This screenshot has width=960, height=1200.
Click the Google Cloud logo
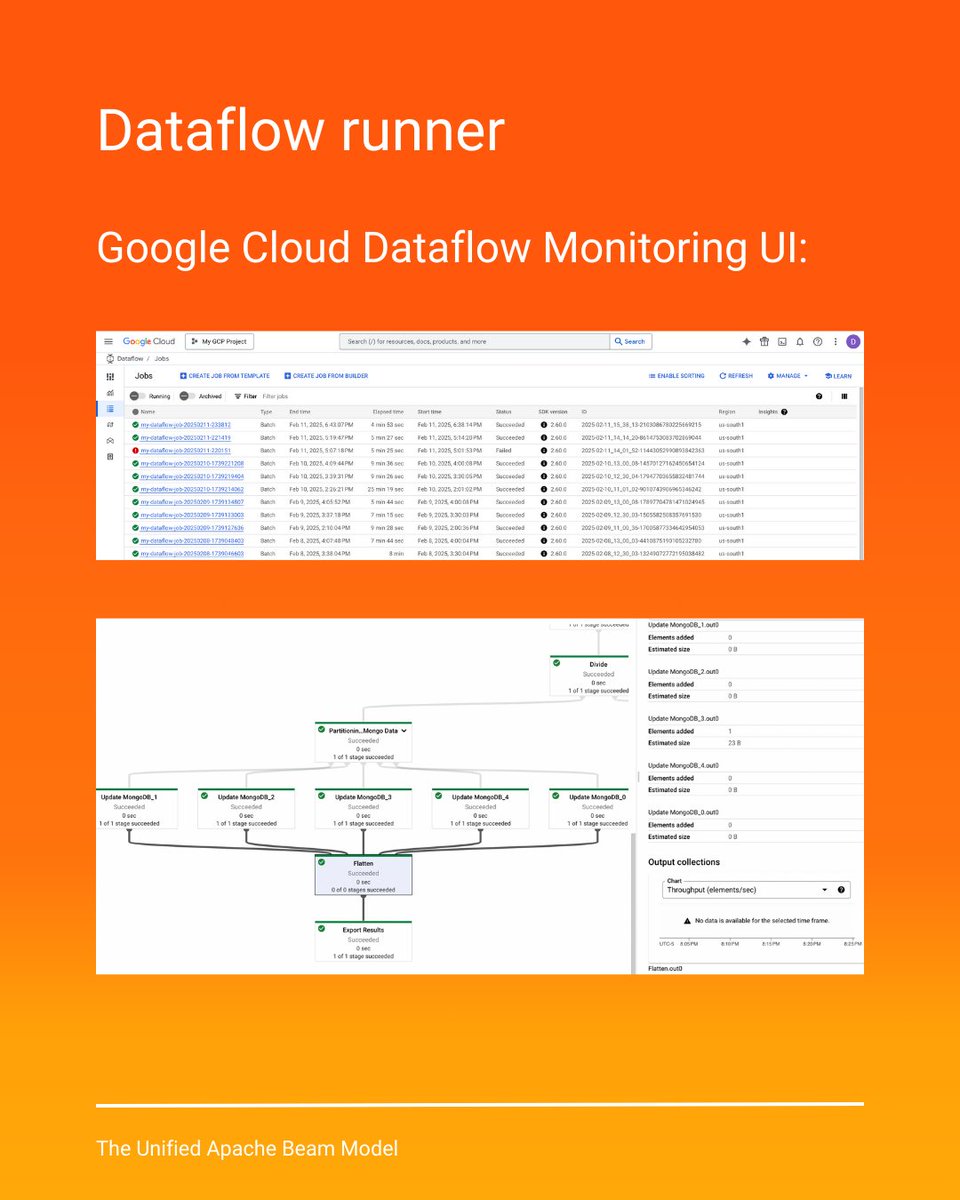(150, 341)
